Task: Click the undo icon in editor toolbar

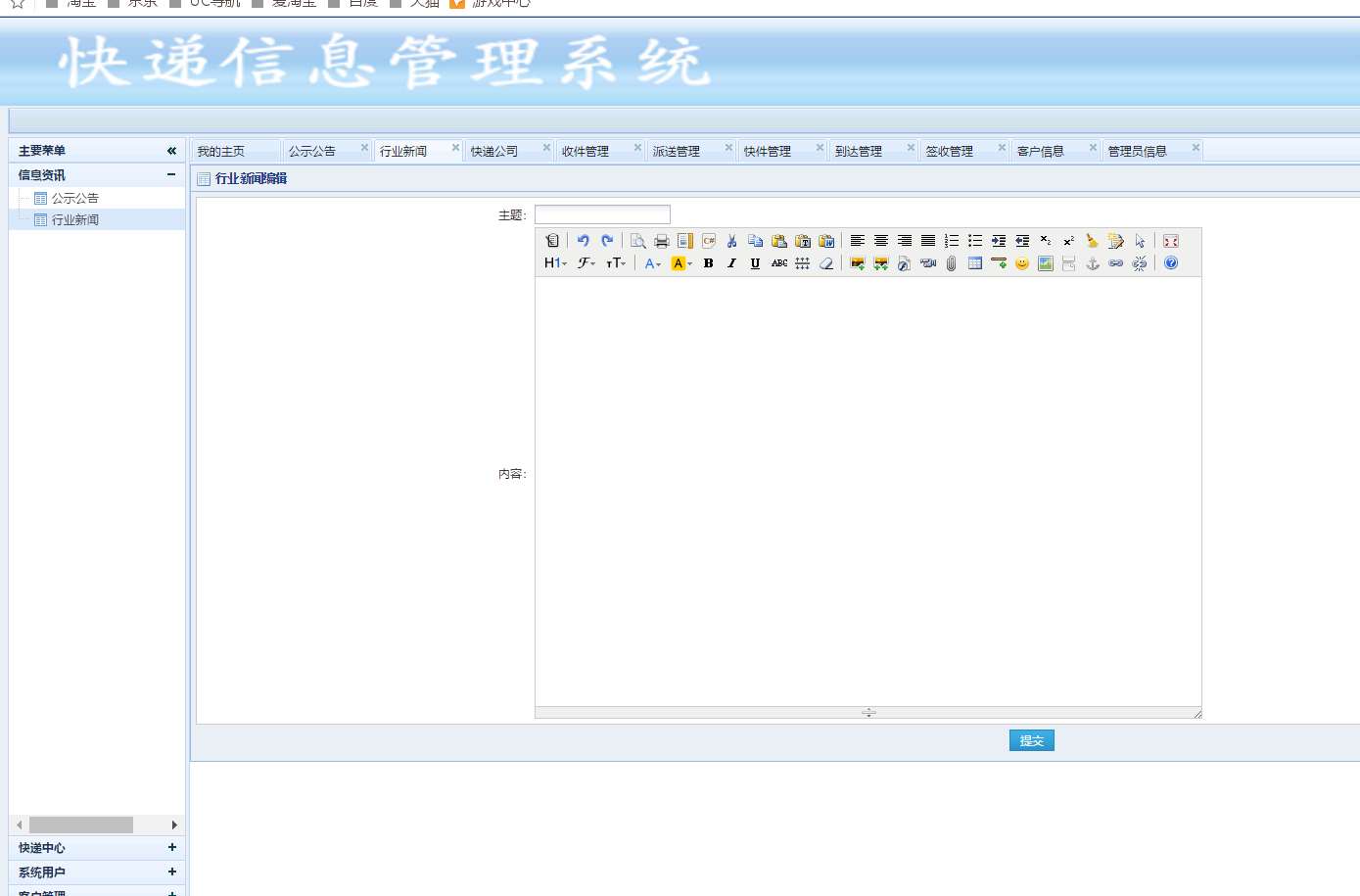Action: click(x=584, y=241)
